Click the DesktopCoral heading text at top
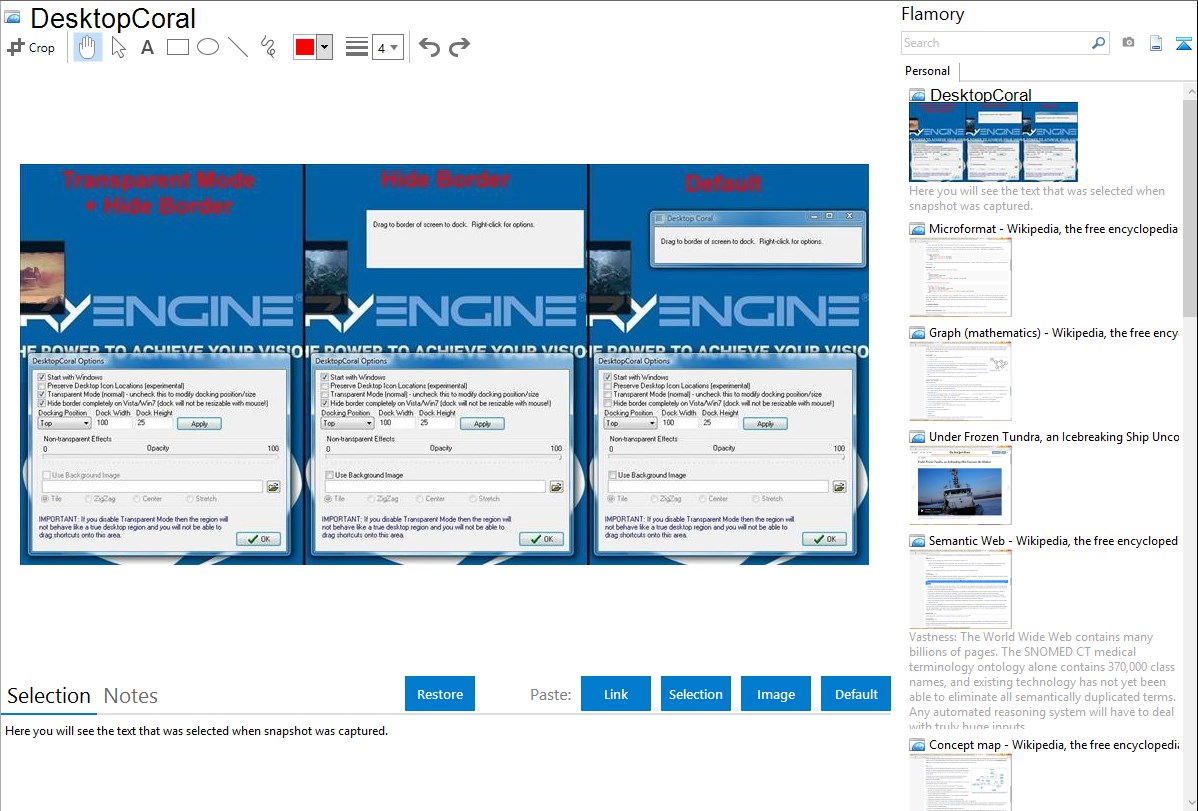 [113, 18]
